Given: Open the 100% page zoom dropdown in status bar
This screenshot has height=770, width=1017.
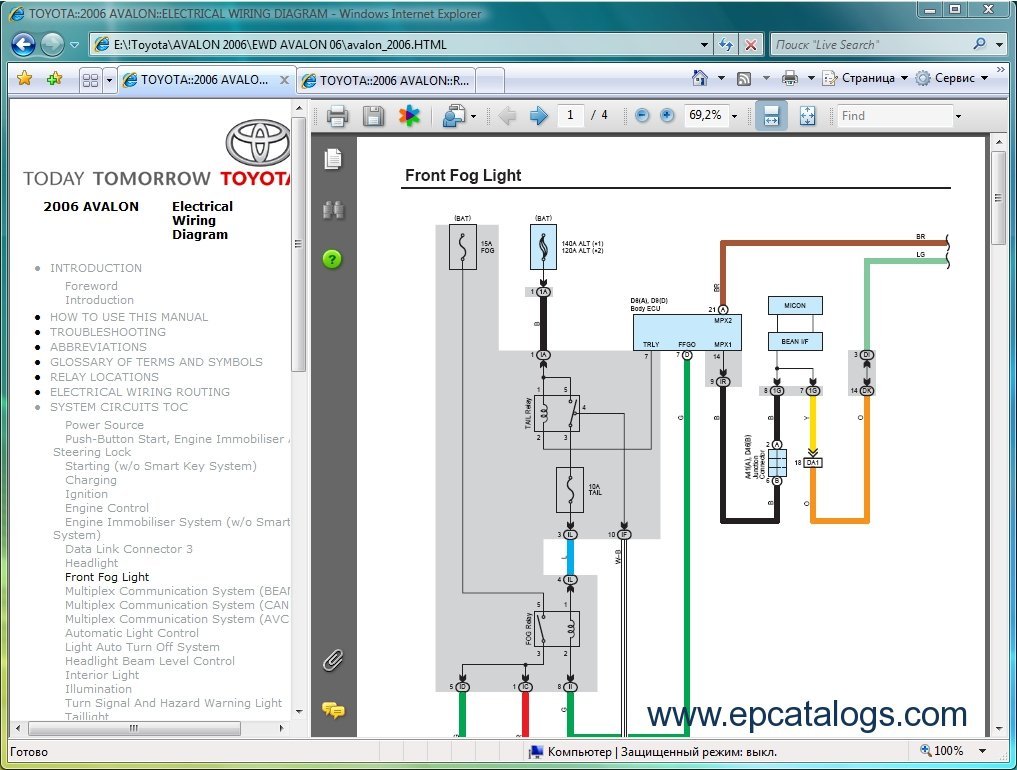Looking at the screenshot, I should (983, 751).
